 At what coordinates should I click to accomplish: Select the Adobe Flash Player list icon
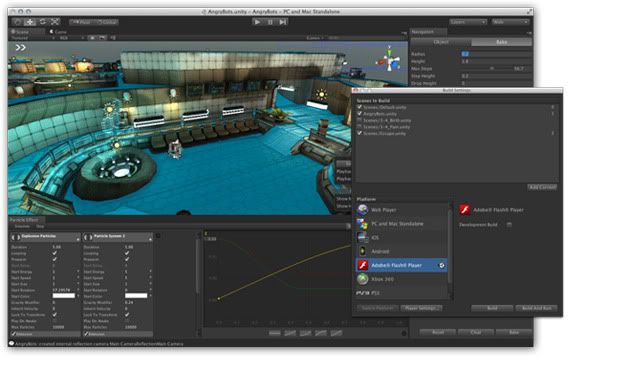(x=363, y=265)
